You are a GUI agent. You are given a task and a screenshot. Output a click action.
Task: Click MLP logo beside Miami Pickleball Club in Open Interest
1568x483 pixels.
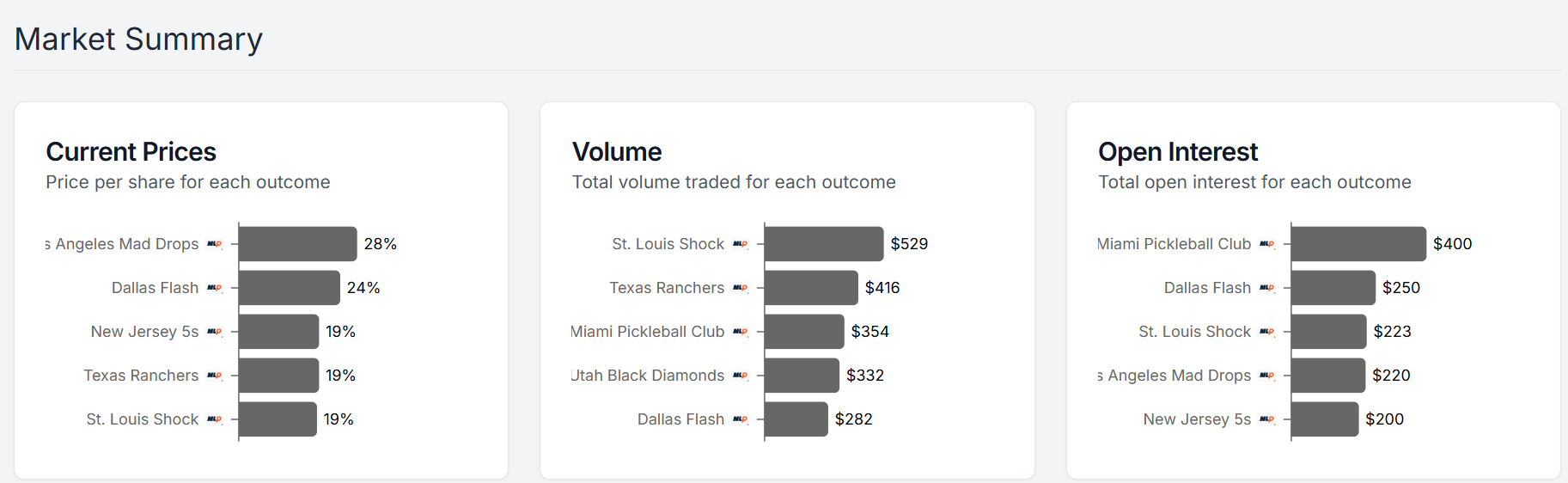[1267, 244]
